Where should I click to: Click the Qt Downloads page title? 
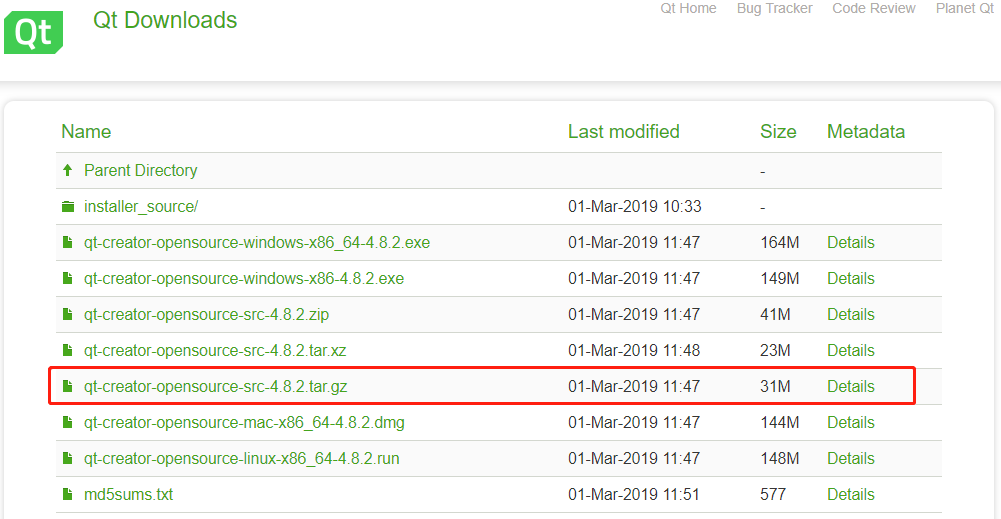pyautogui.click(x=165, y=20)
